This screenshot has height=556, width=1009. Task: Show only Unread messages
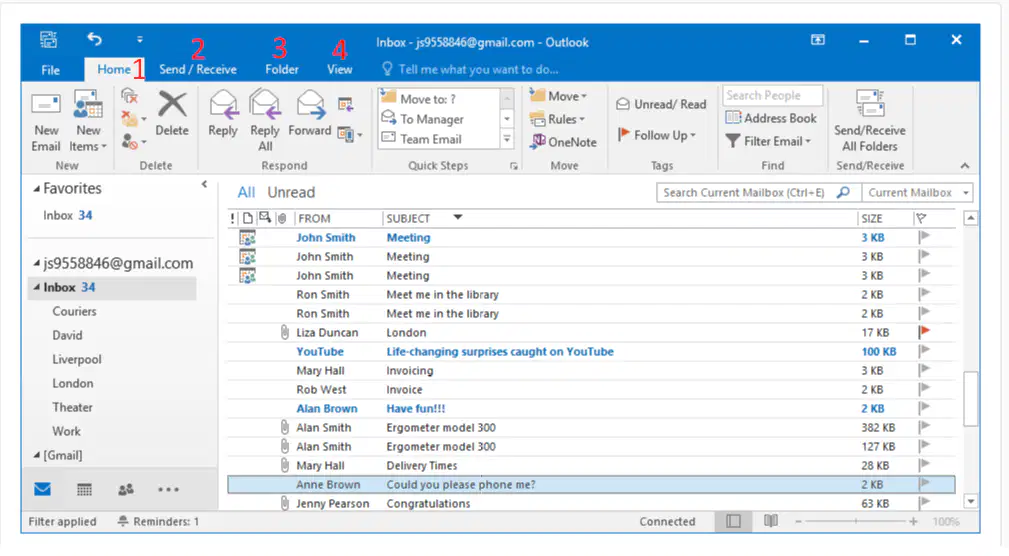[x=291, y=192]
